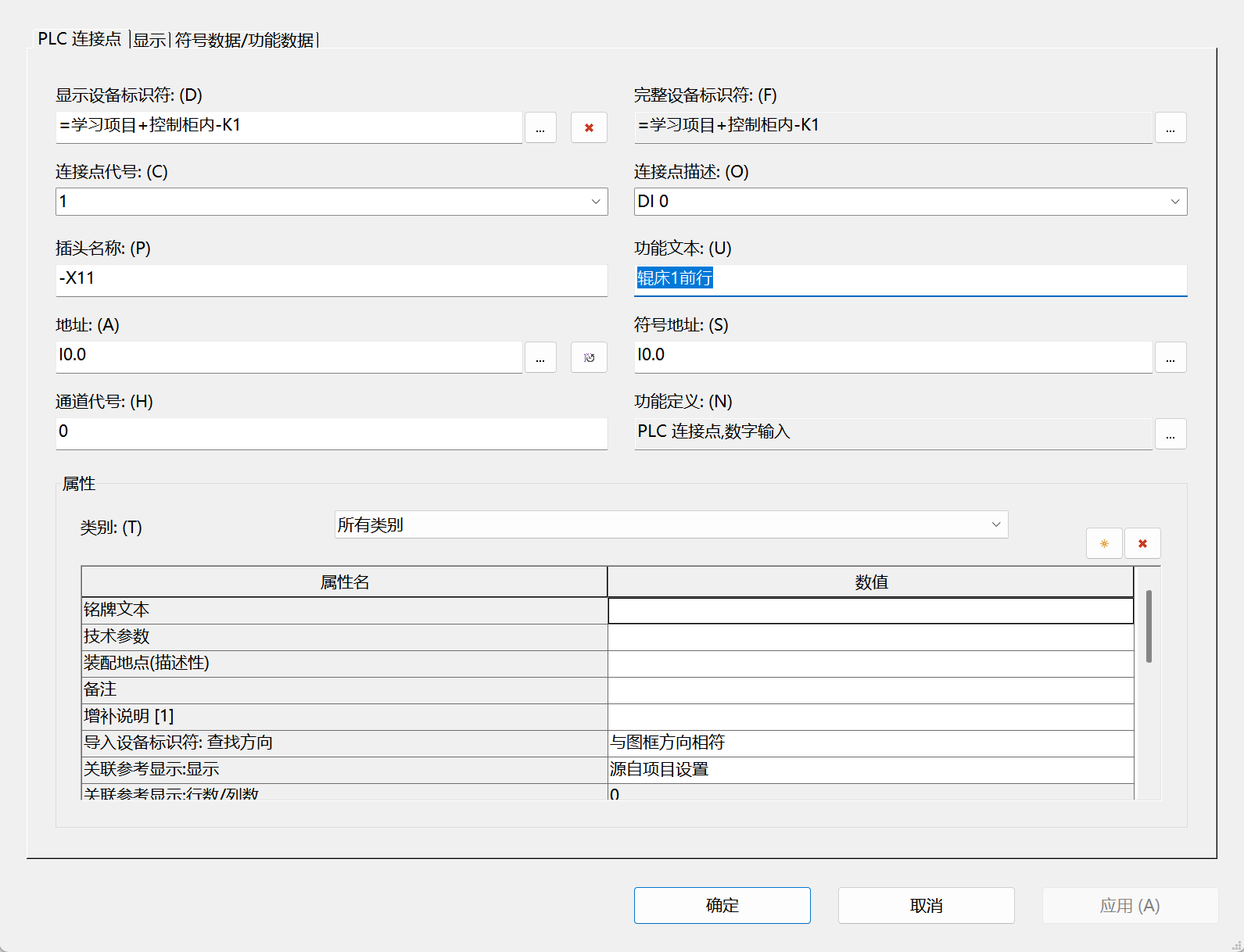Open the browse button for function definition
1244x952 pixels.
coord(1171,434)
